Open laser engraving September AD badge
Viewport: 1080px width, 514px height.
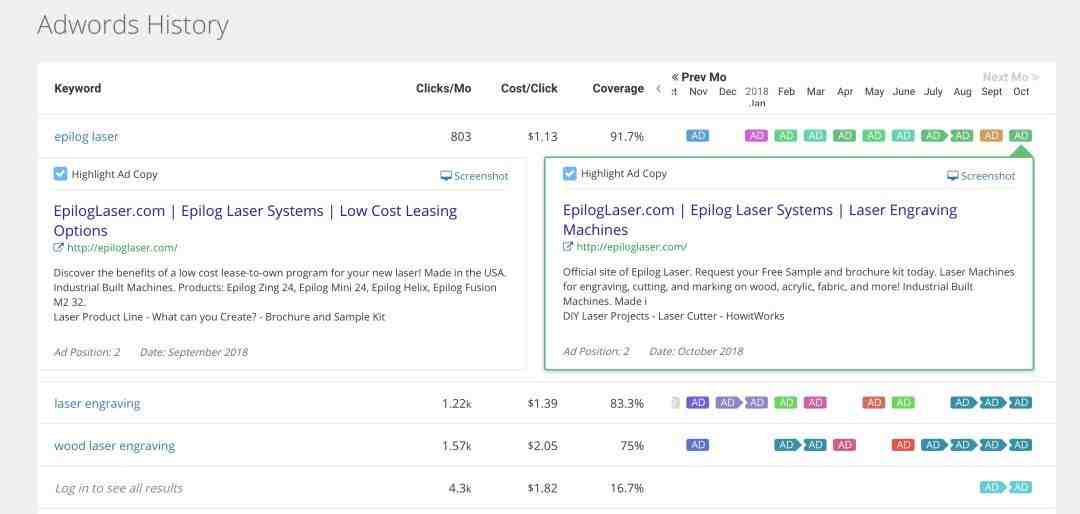pos(994,402)
